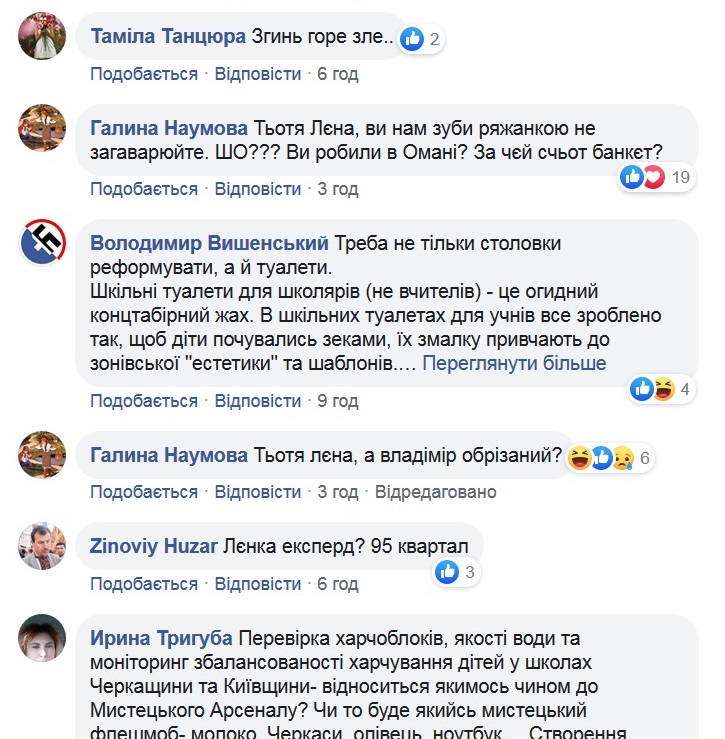Image resolution: width=725 pixels, height=739 pixels.
Task: Reply to Галина Наумова's Оман comment
Action: (x=258, y=189)
